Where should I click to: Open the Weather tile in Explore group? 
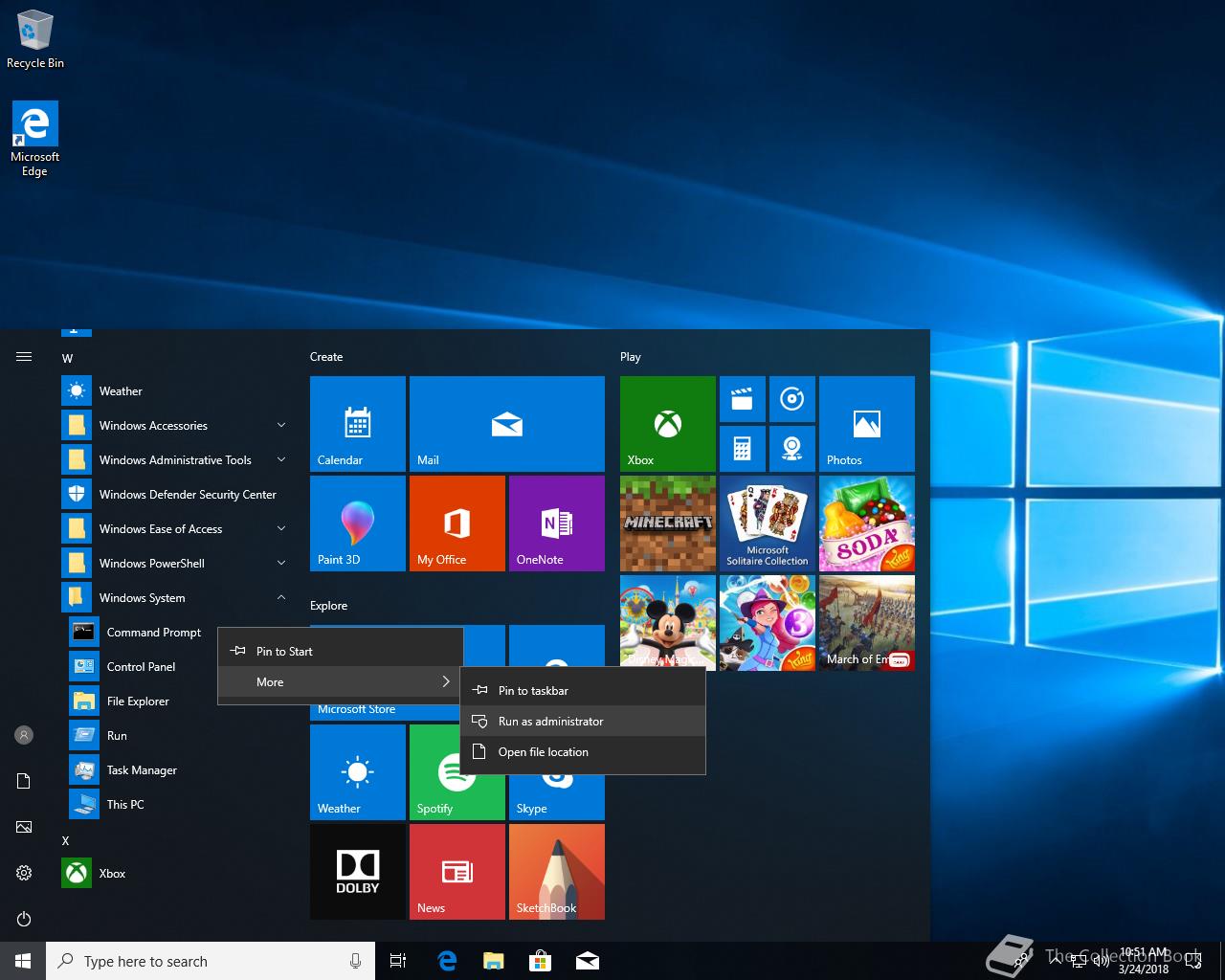coord(358,772)
